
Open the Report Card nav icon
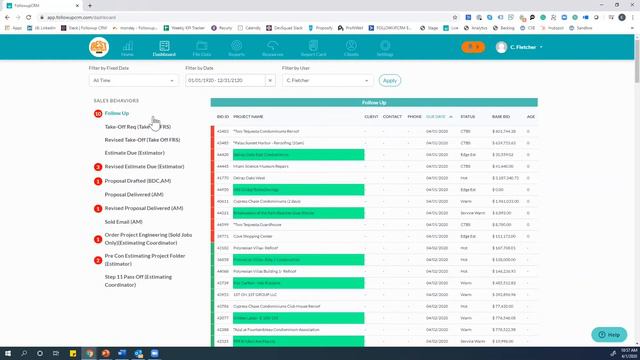coord(313,48)
